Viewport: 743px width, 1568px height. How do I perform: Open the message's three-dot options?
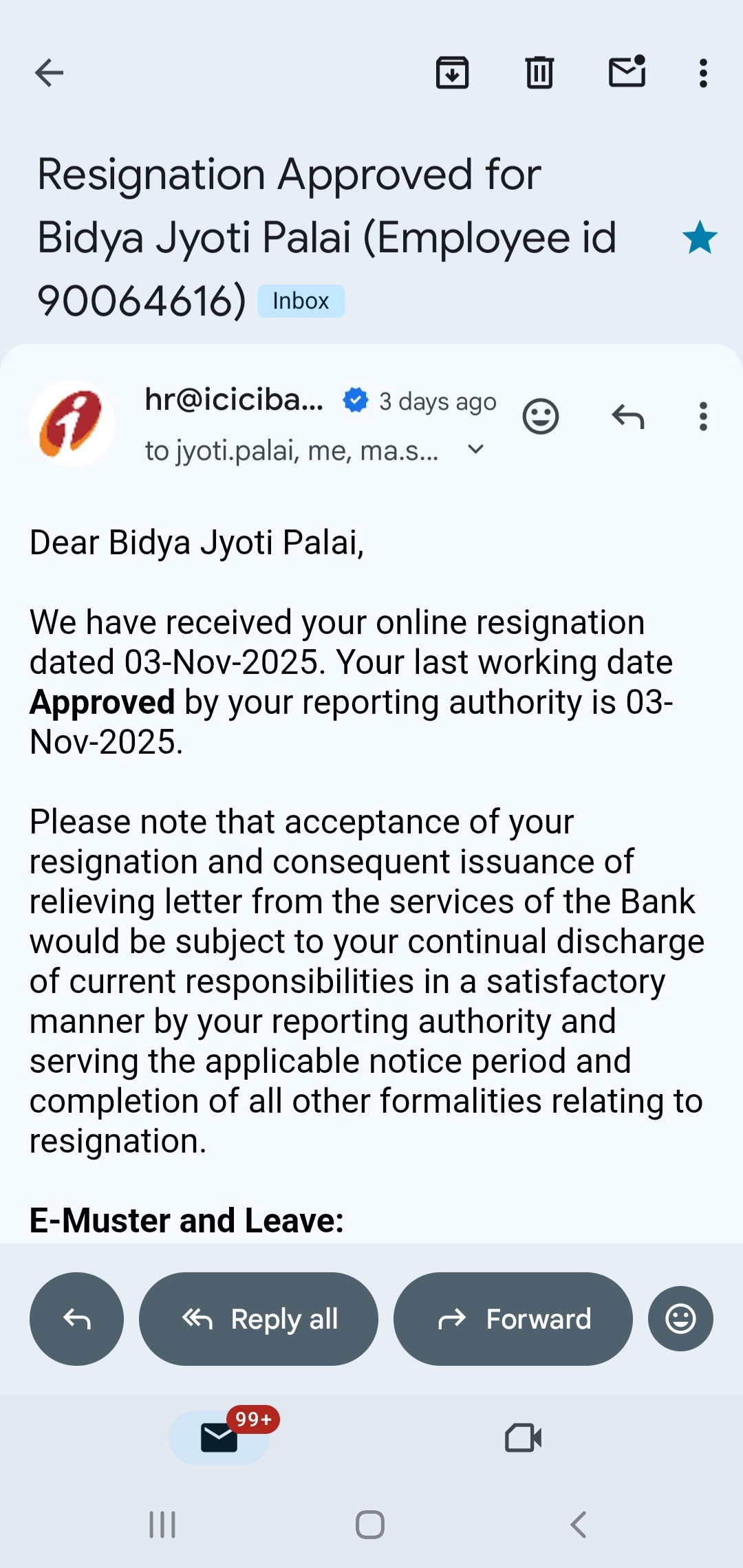703,417
